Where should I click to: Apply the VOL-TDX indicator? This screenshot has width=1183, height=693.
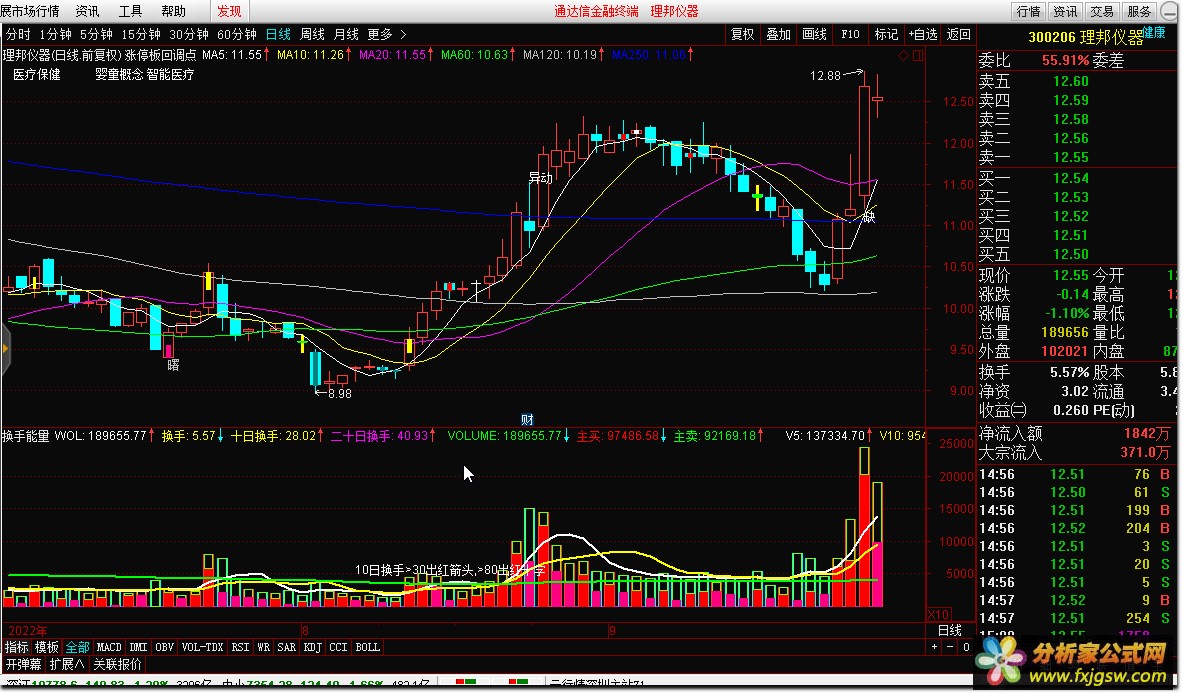[x=203, y=647]
